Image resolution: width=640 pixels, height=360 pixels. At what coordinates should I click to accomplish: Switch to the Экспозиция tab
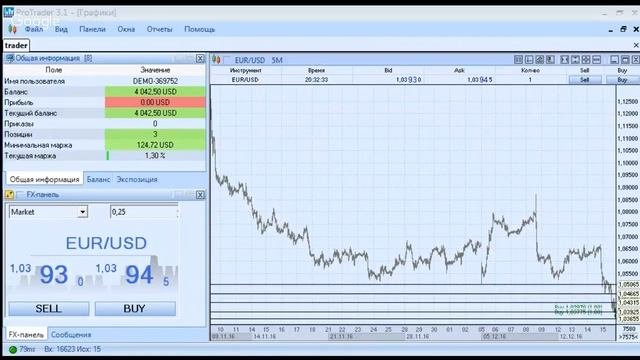point(137,179)
